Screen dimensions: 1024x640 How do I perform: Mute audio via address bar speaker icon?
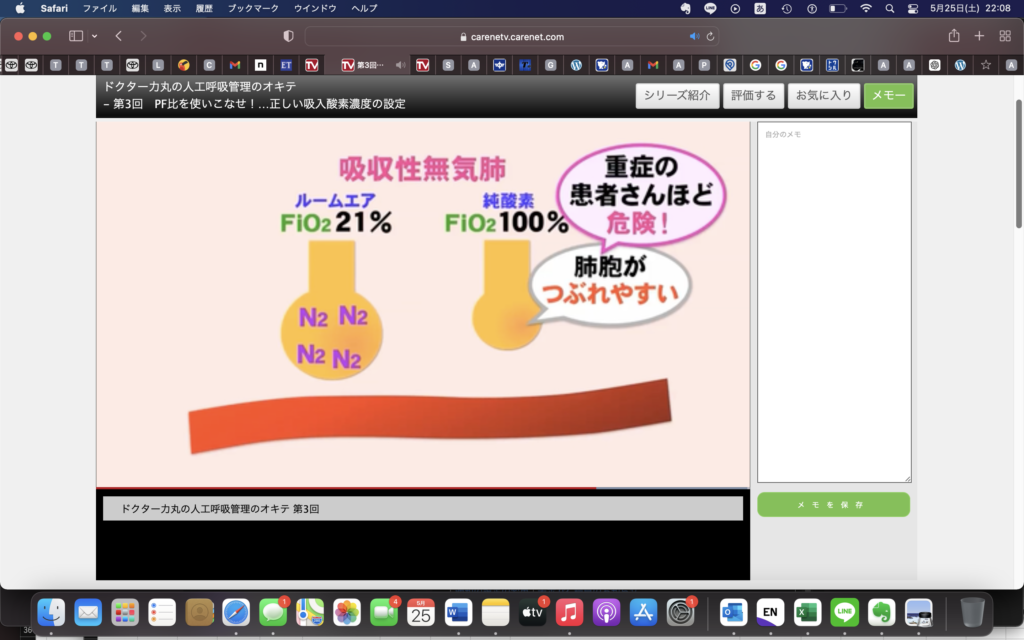click(694, 36)
